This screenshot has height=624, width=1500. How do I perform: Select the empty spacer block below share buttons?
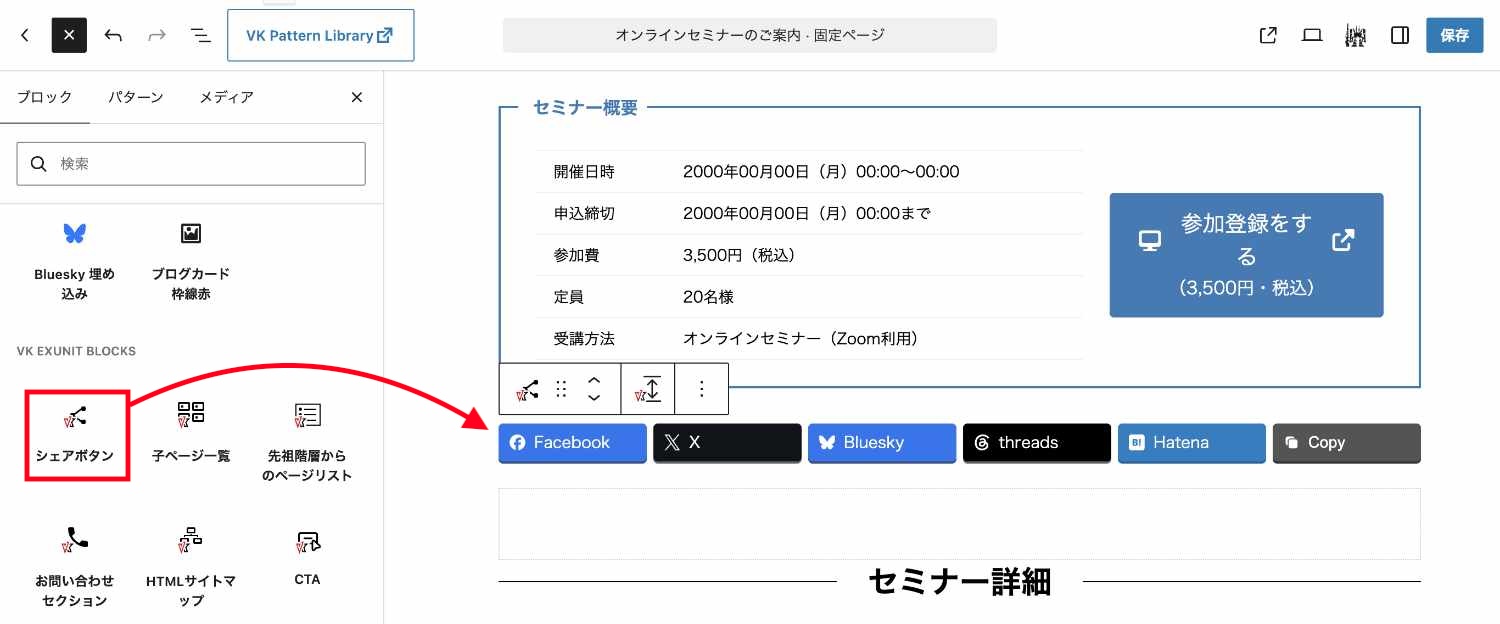tap(960, 524)
